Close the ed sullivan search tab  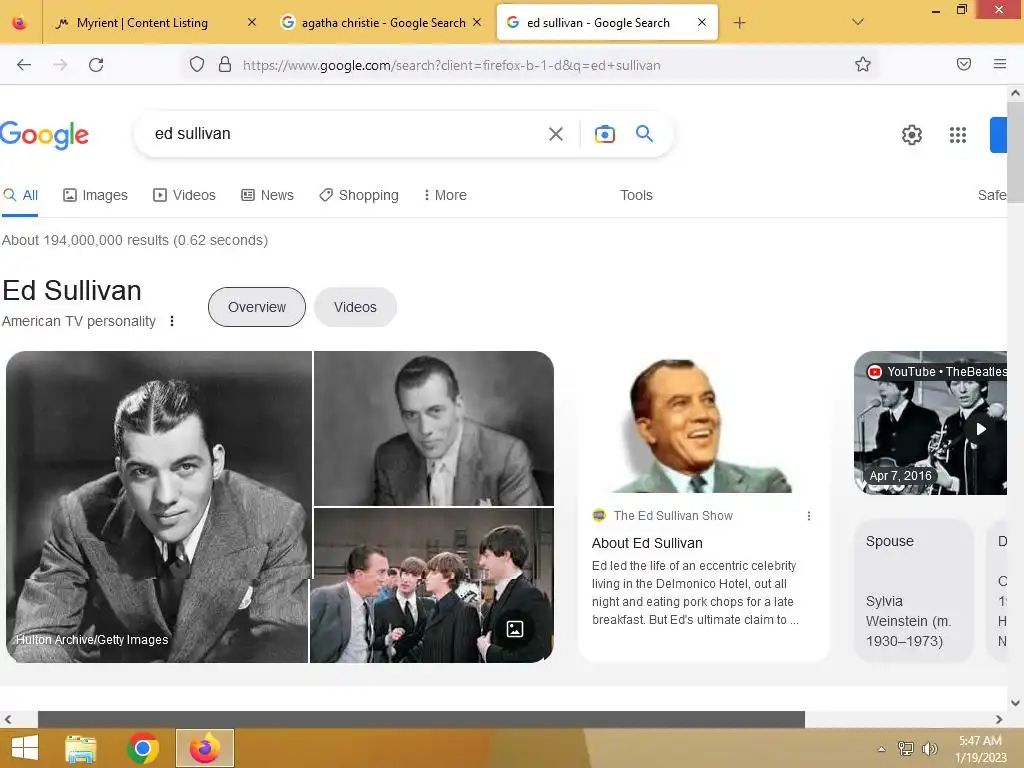tap(701, 22)
